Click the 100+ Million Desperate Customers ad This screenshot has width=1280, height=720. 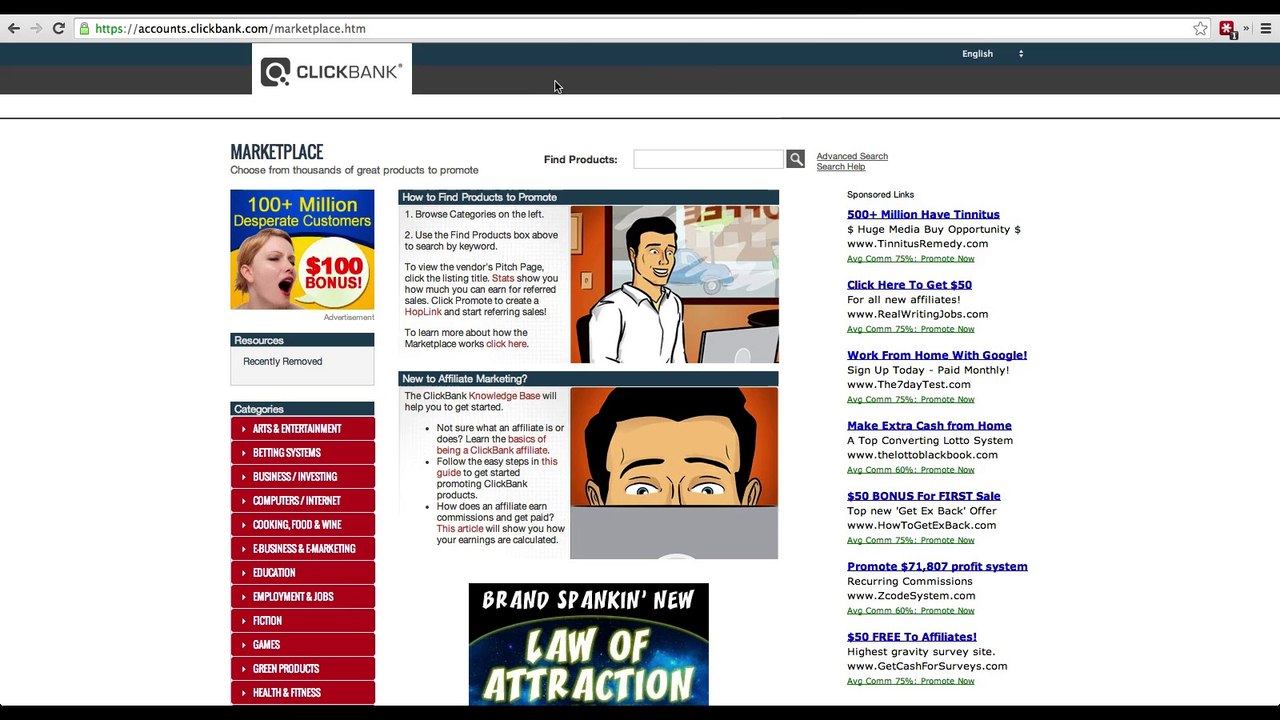click(302, 250)
